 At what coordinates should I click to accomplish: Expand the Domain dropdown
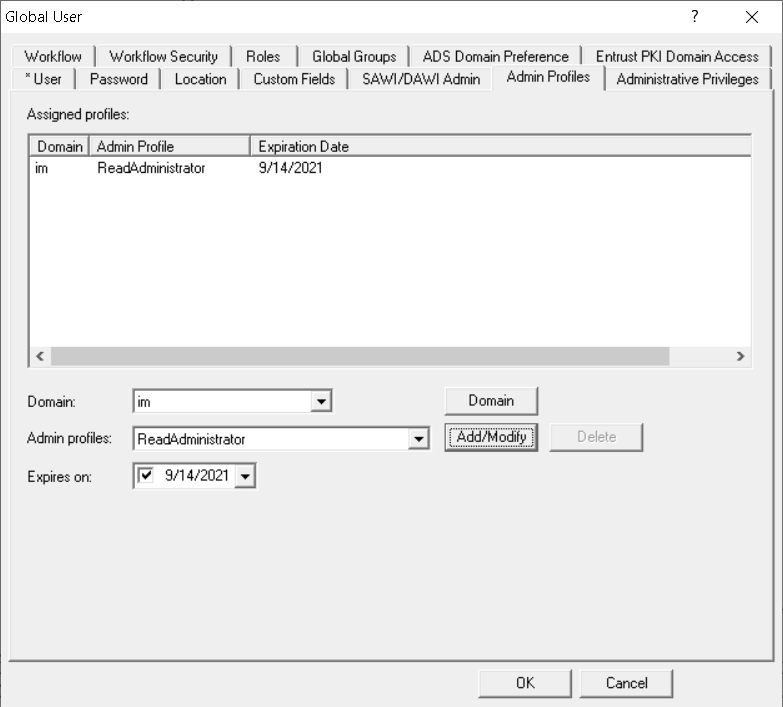pos(320,401)
